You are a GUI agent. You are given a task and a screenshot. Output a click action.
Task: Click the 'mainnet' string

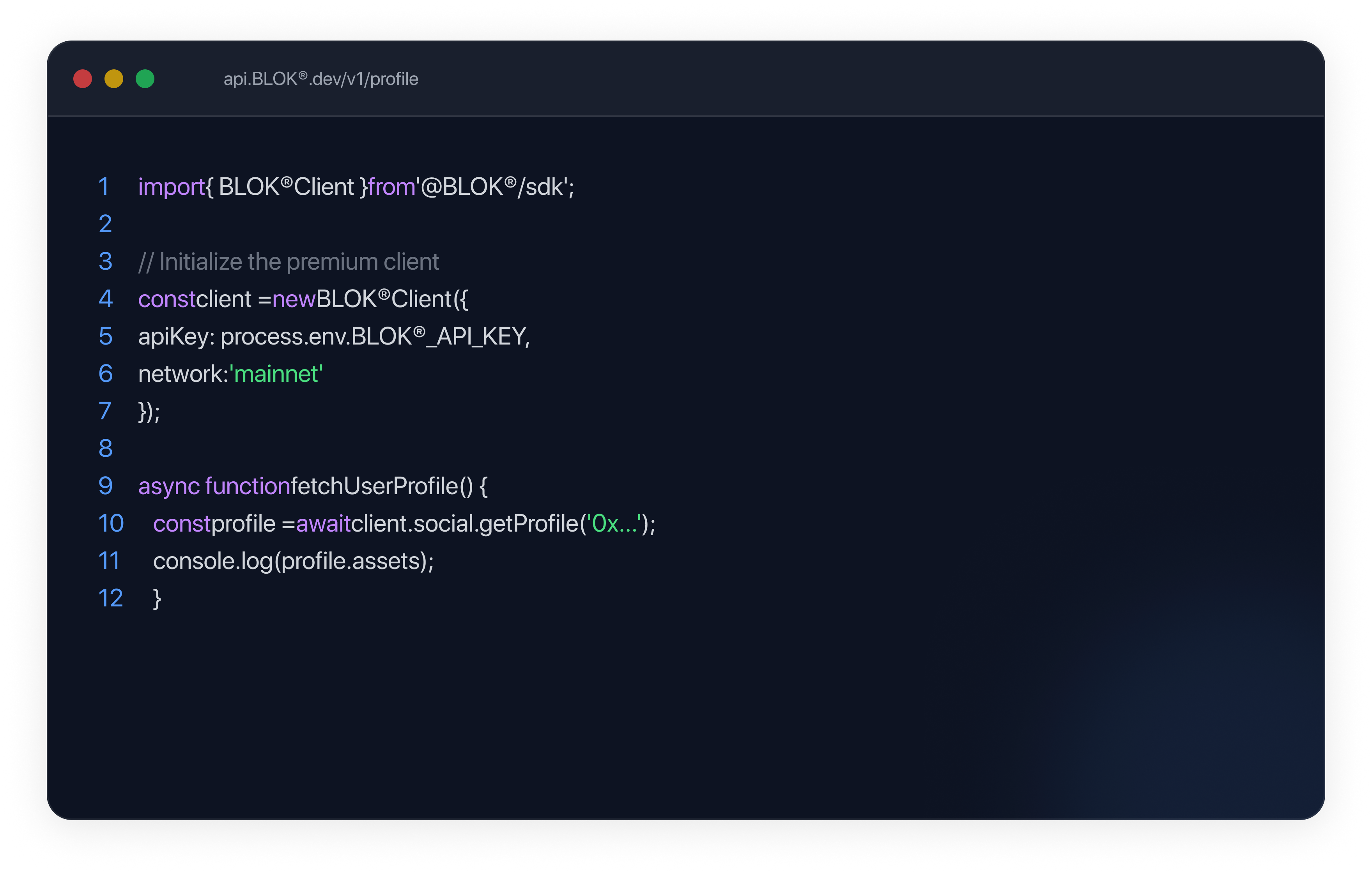(276, 374)
